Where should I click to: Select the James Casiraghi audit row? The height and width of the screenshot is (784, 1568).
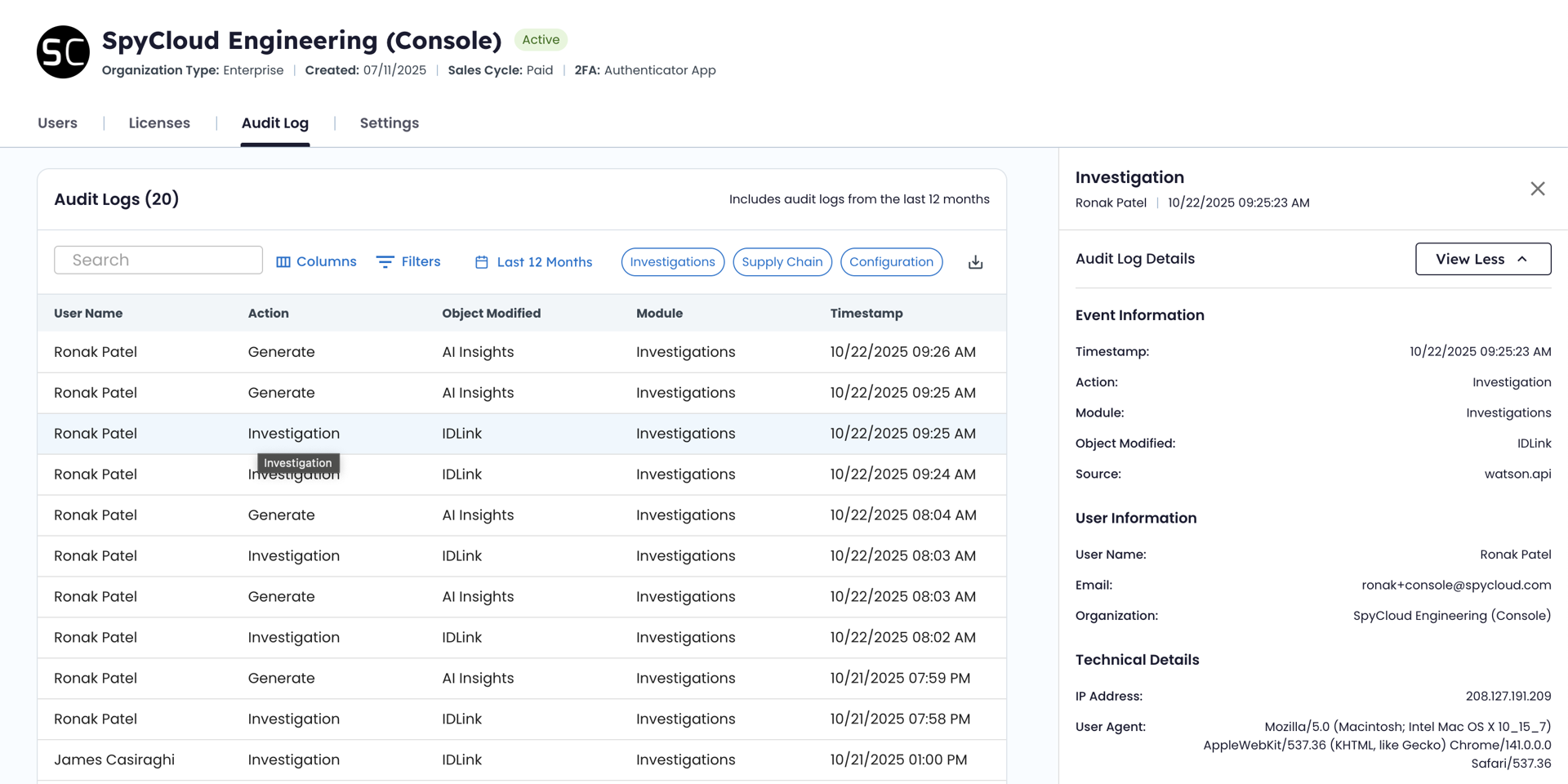(x=522, y=760)
